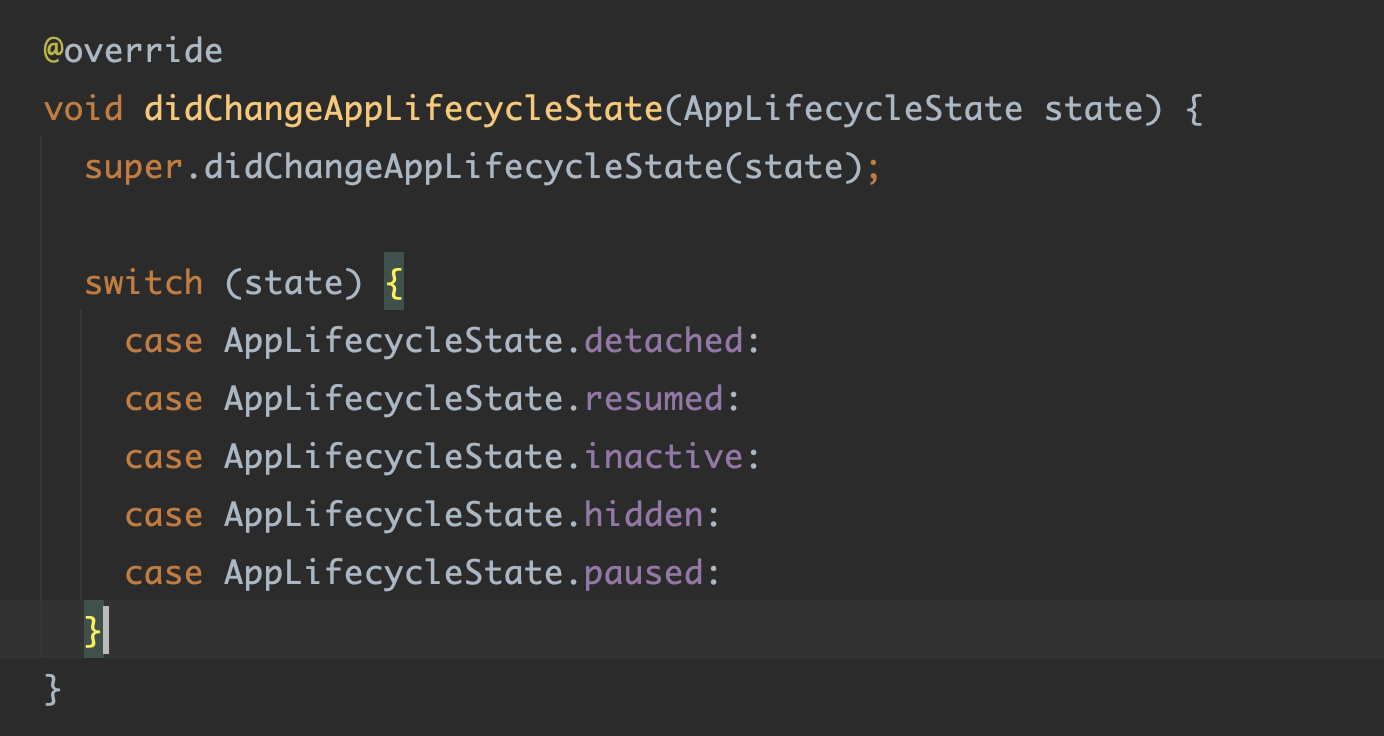Click the detached enum value
This screenshot has height=736, width=1384.
[x=664, y=341]
